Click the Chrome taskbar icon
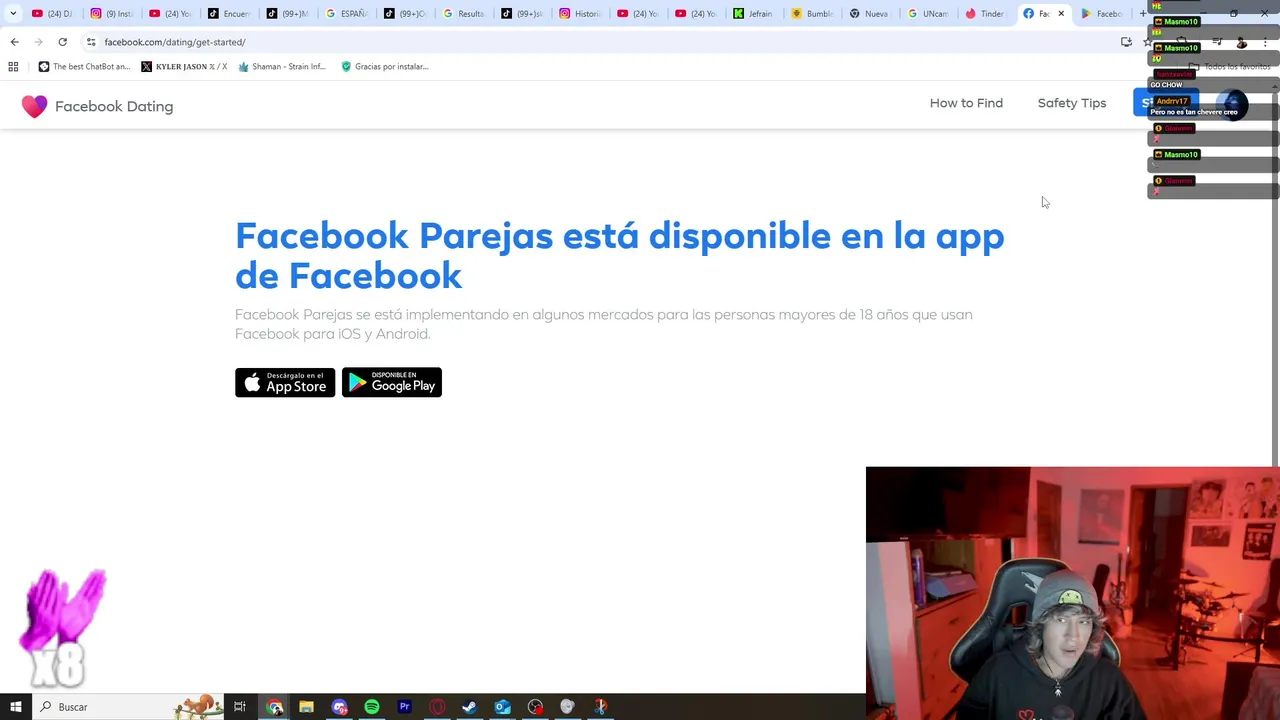Screen dimensions: 1280x720 [275, 707]
